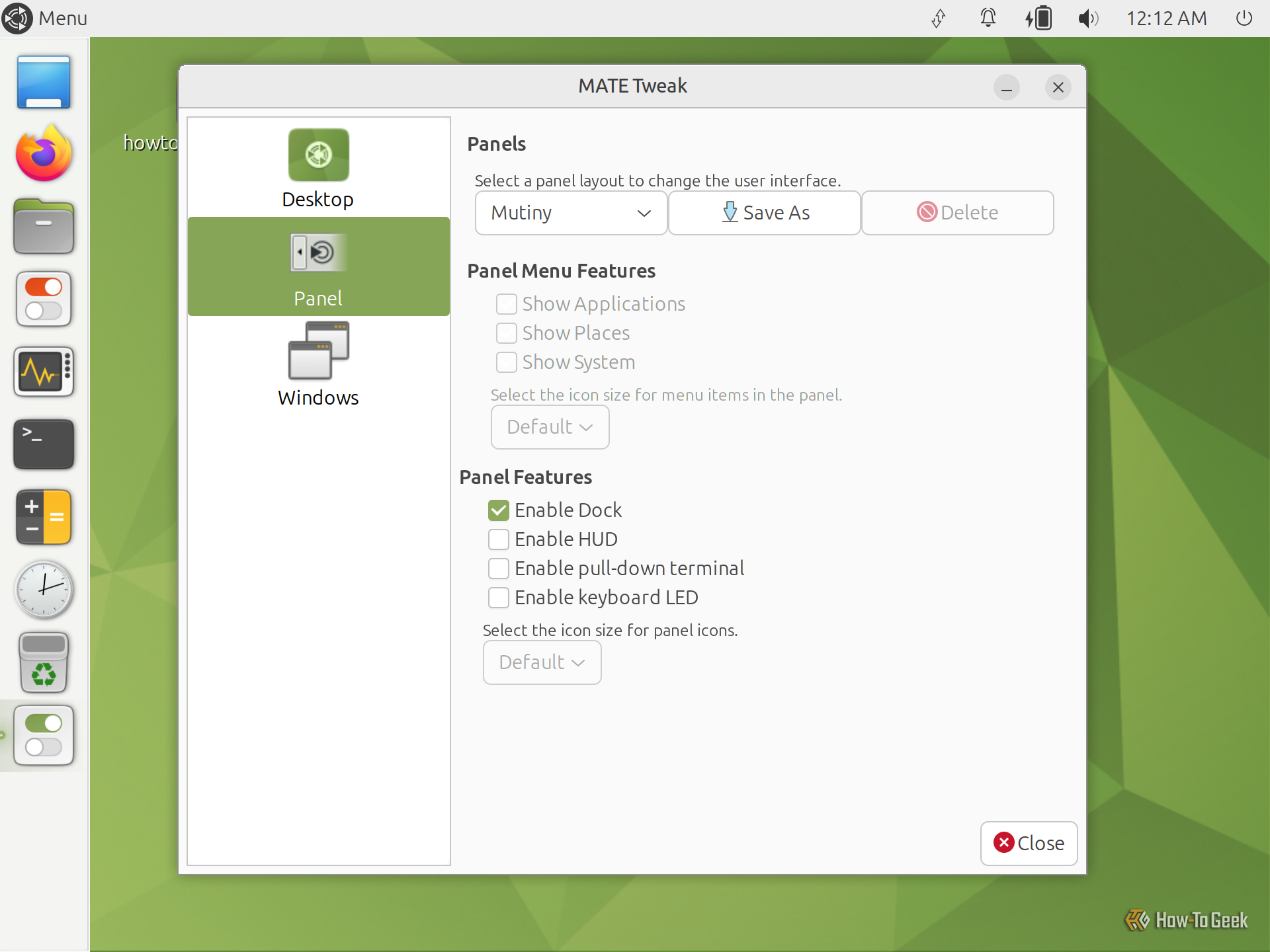Open the power session menu icon
The width and height of the screenshot is (1270, 952).
coord(1244,18)
